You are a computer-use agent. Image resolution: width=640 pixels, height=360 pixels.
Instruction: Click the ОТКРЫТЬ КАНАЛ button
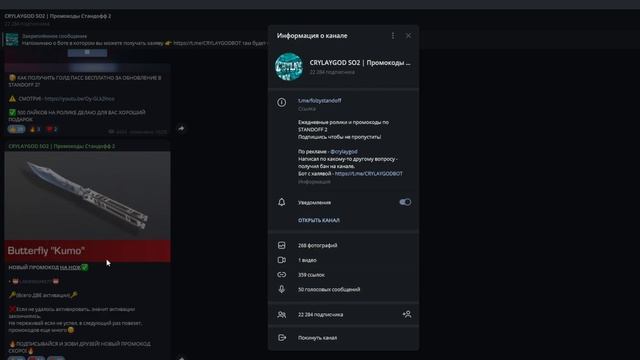tap(319, 220)
